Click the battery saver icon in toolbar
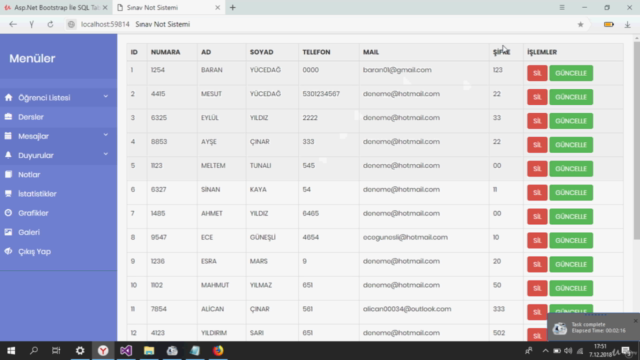640x360 pixels. tap(609, 24)
